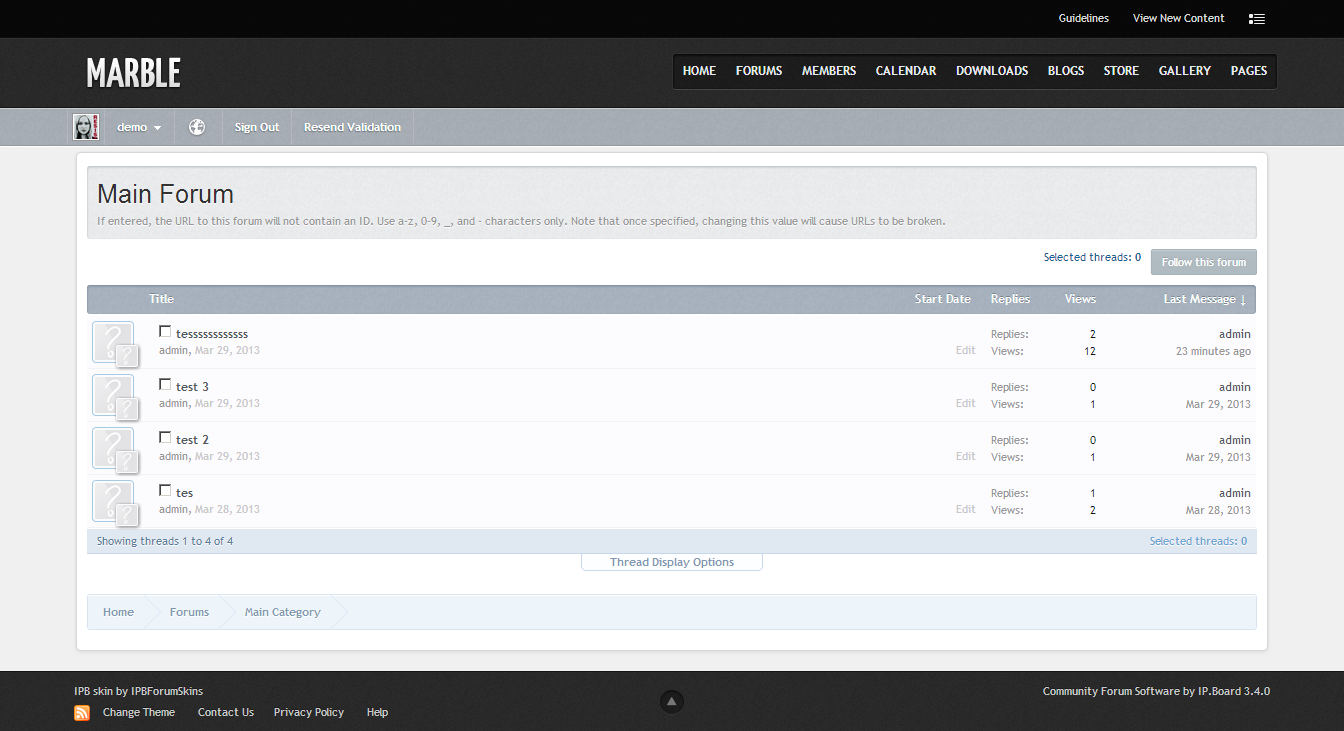Image resolution: width=1344 pixels, height=731 pixels.
Task: Open GALLERY in main navigation
Action: (1185, 71)
